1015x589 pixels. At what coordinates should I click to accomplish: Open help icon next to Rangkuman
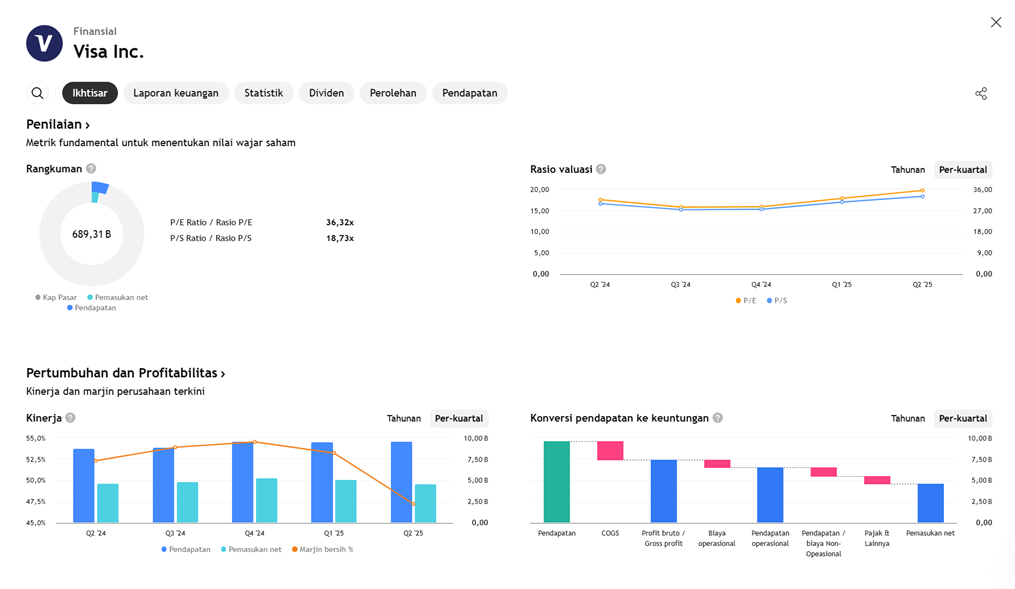click(x=91, y=169)
